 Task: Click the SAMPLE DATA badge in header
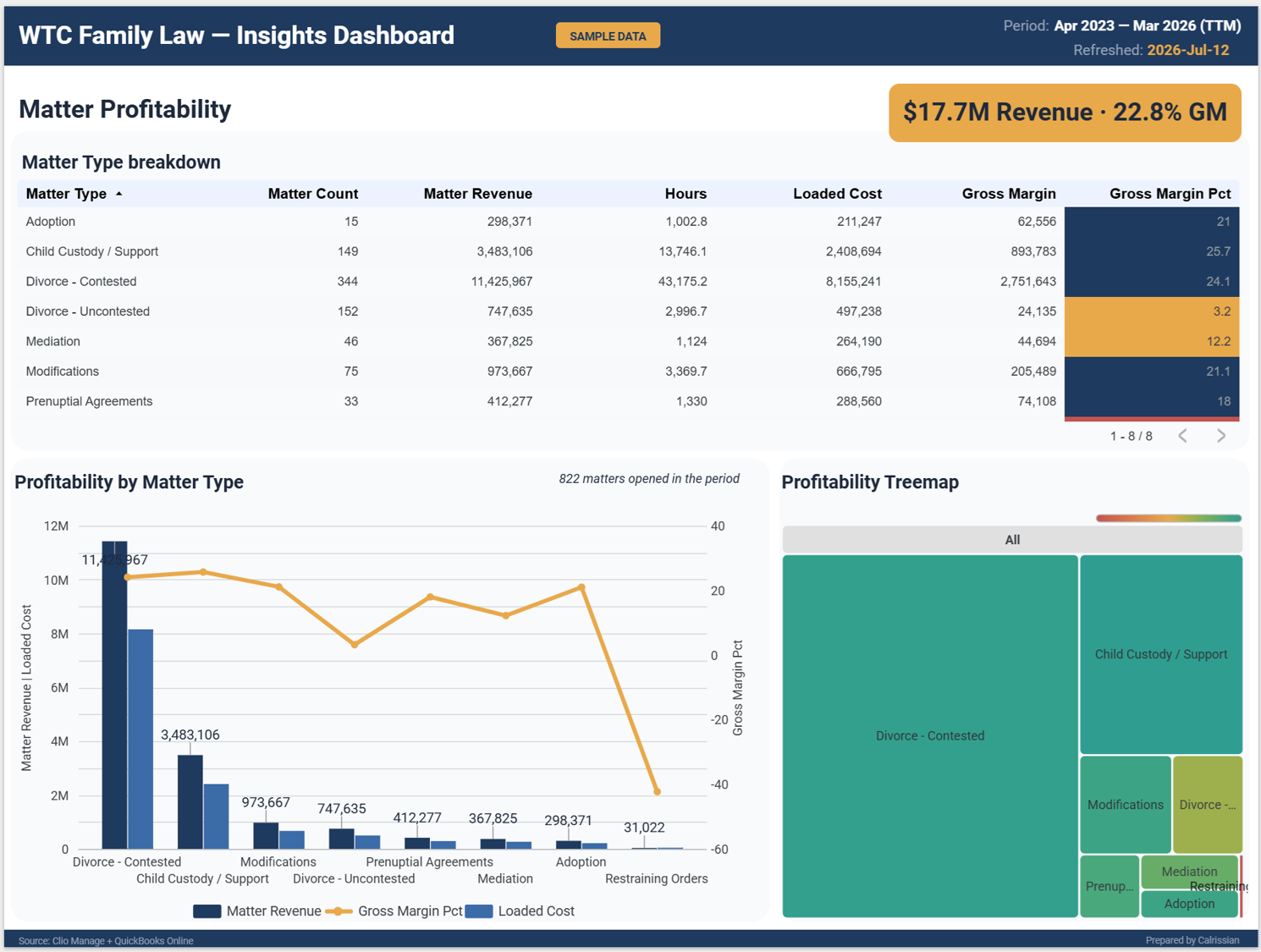(608, 36)
